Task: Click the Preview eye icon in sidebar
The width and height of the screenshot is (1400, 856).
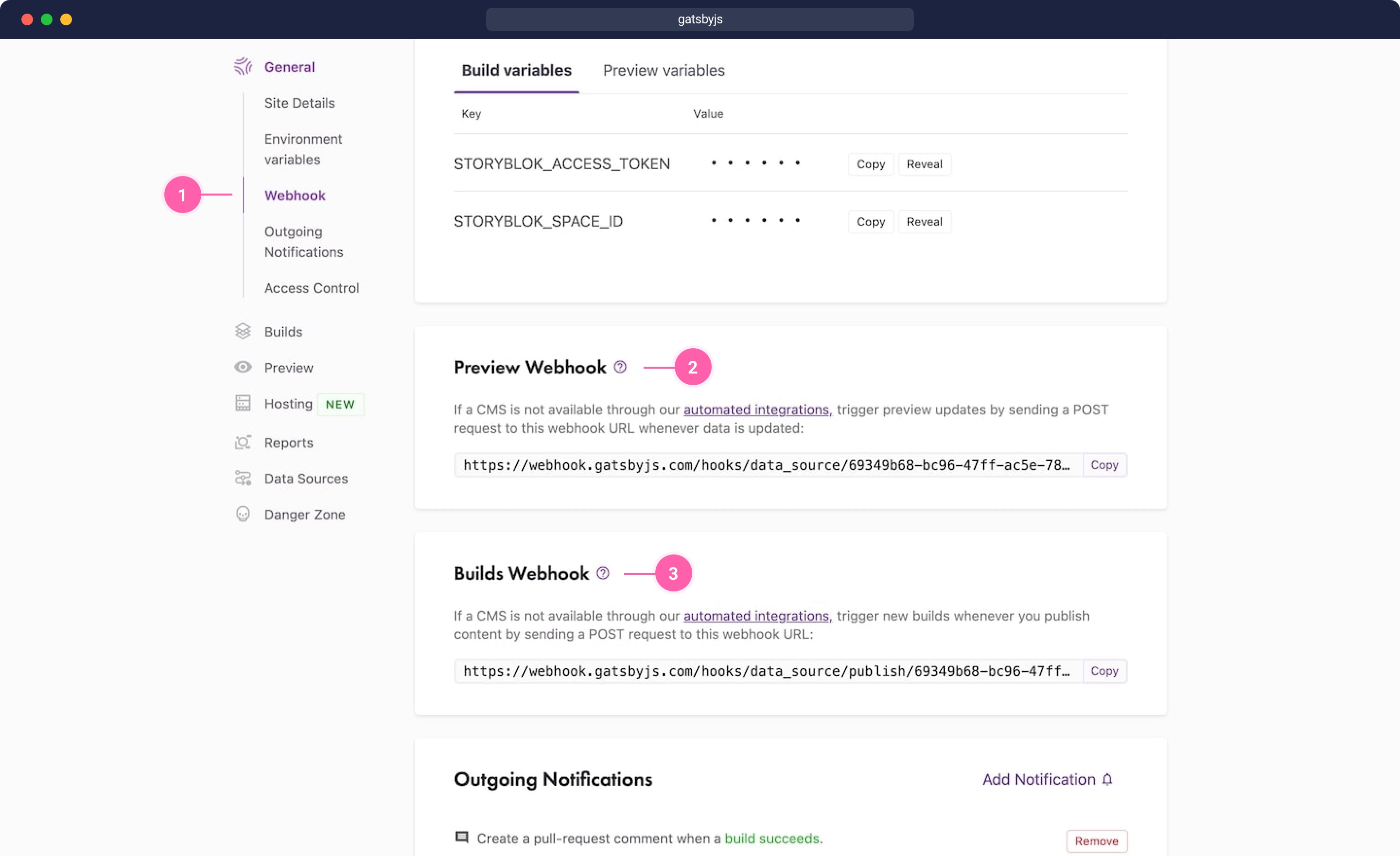Action: click(x=243, y=367)
